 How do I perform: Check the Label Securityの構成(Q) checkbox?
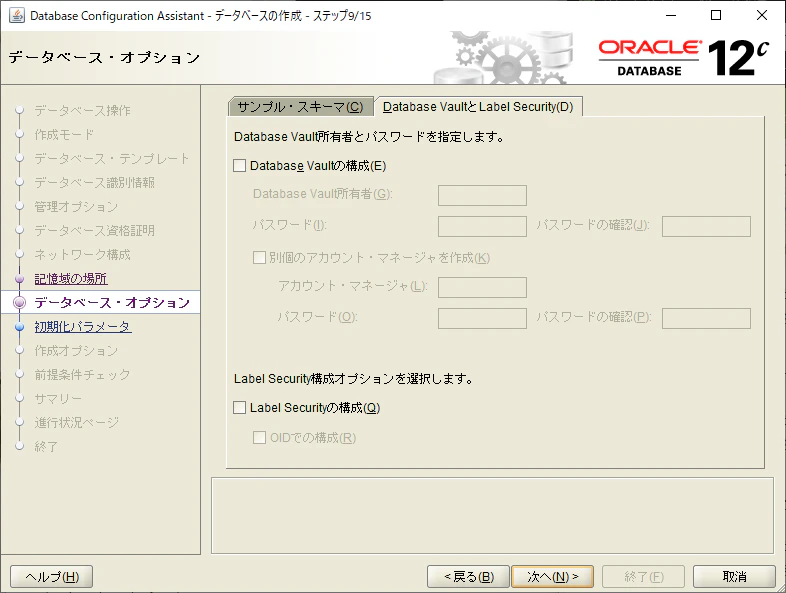point(240,408)
